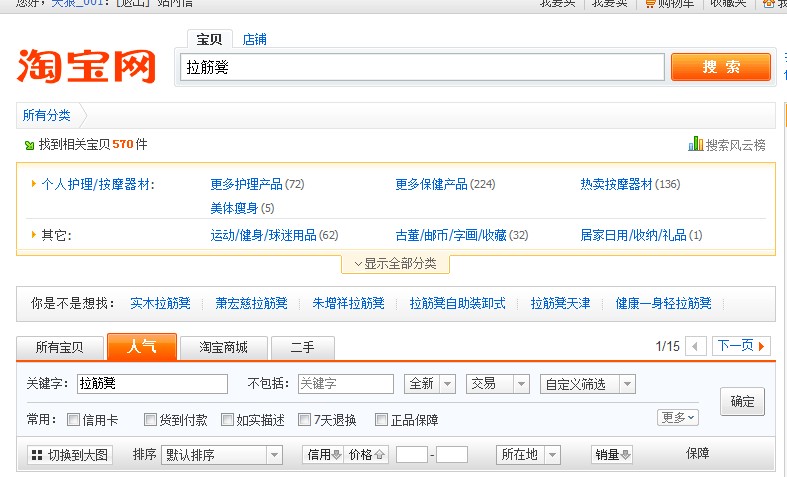787x477 pixels.
Task: Select the 店铺 search tab
Action: pyautogui.click(x=254, y=39)
